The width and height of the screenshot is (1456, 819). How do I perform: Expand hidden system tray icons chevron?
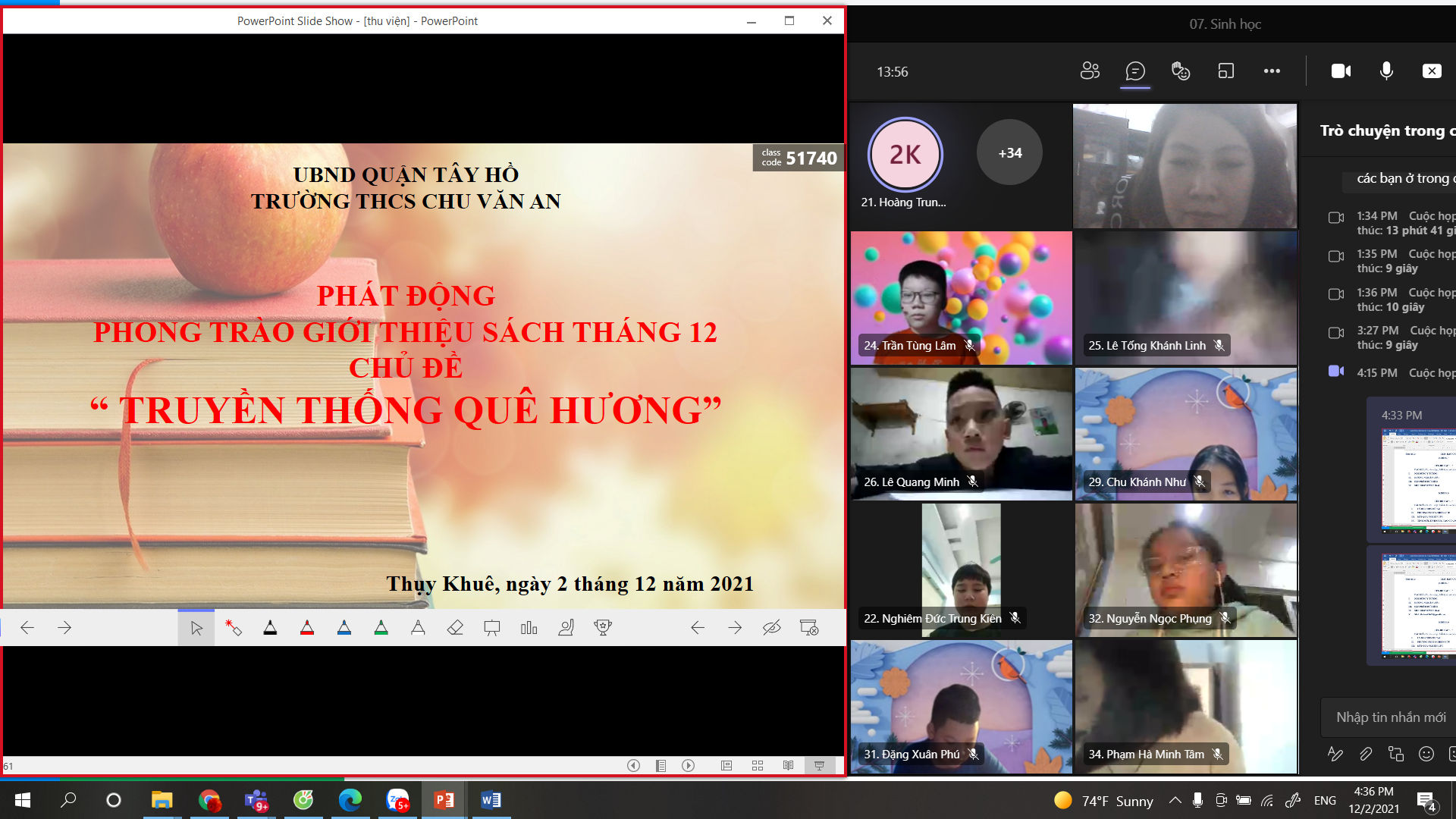tap(1175, 800)
